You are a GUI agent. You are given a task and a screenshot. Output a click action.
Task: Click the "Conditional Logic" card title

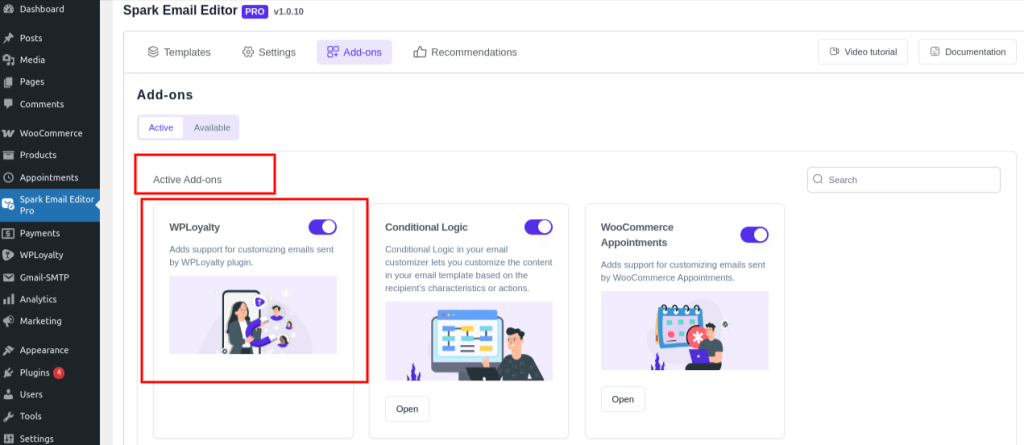point(426,227)
